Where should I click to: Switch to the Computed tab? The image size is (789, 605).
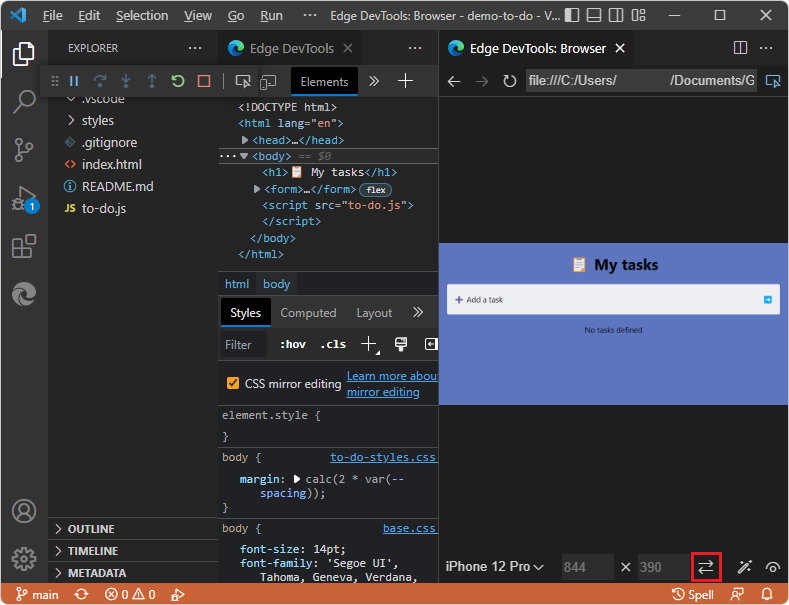pos(308,313)
